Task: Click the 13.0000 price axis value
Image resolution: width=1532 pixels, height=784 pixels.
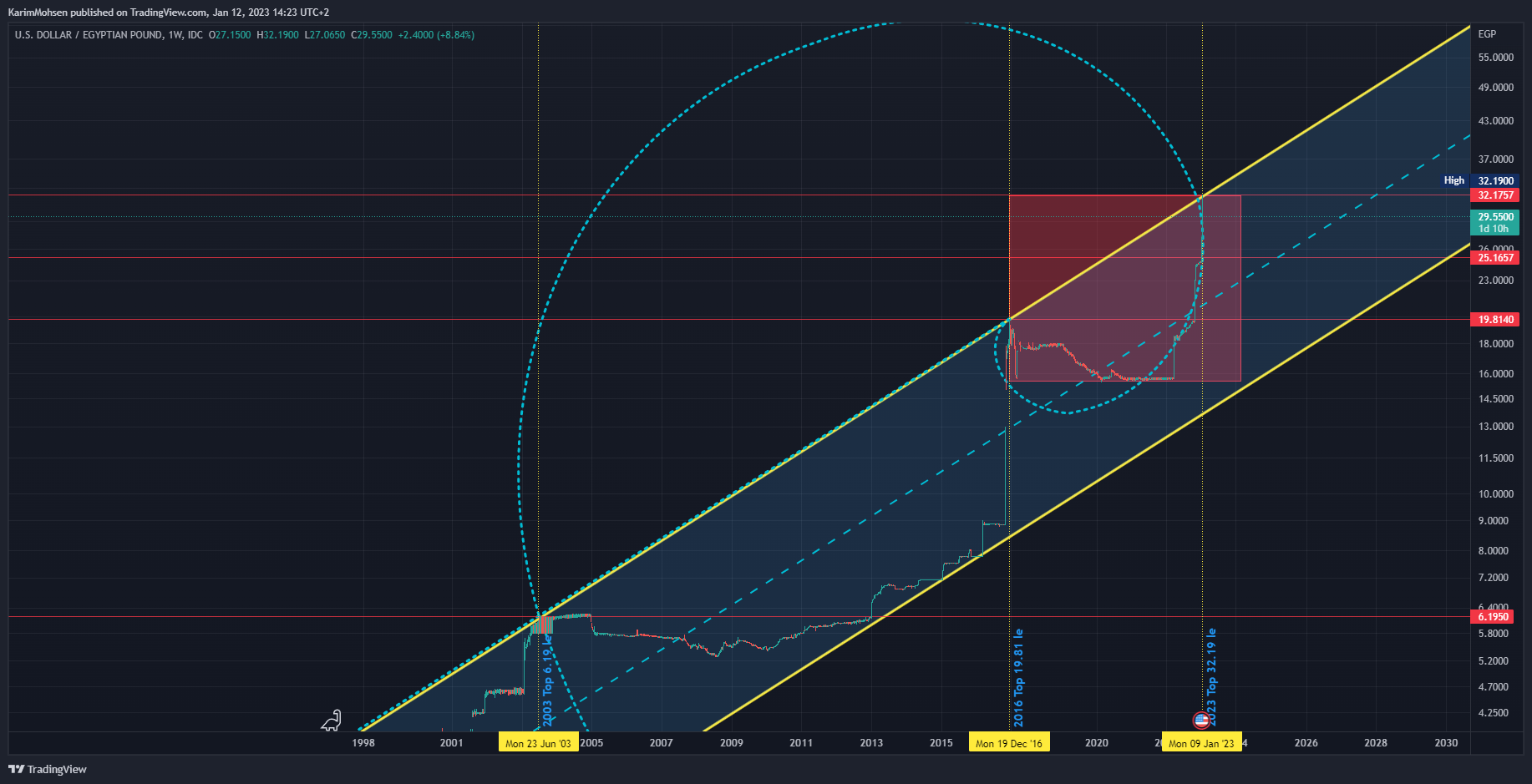Action: pos(1496,427)
